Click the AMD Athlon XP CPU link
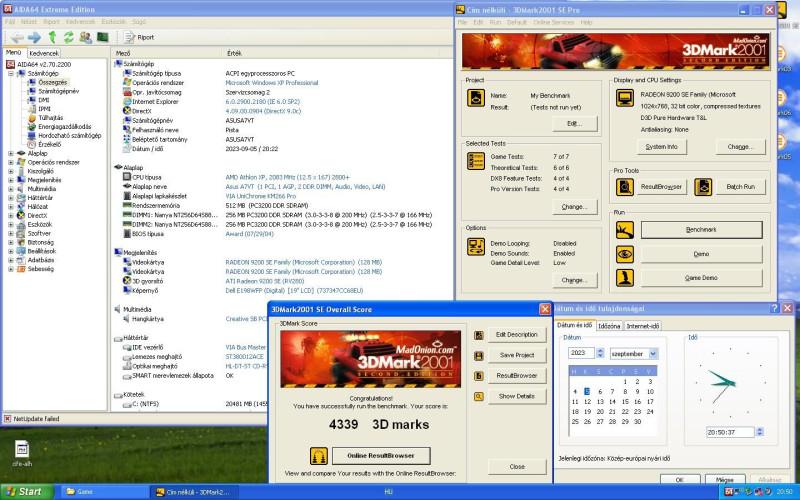The image size is (800, 500). pos(287,177)
